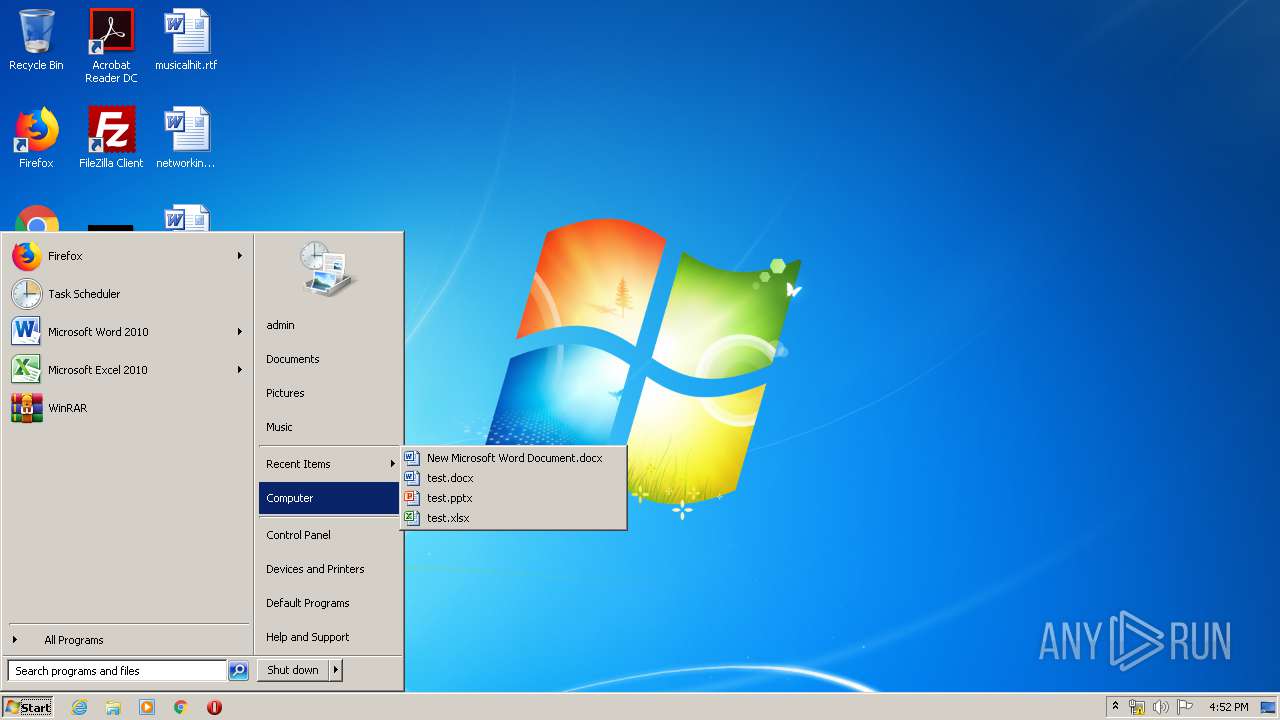This screenshot has height=720, width=1280.
Task: Open Default Programs
Action: click(x=328, y=603)
